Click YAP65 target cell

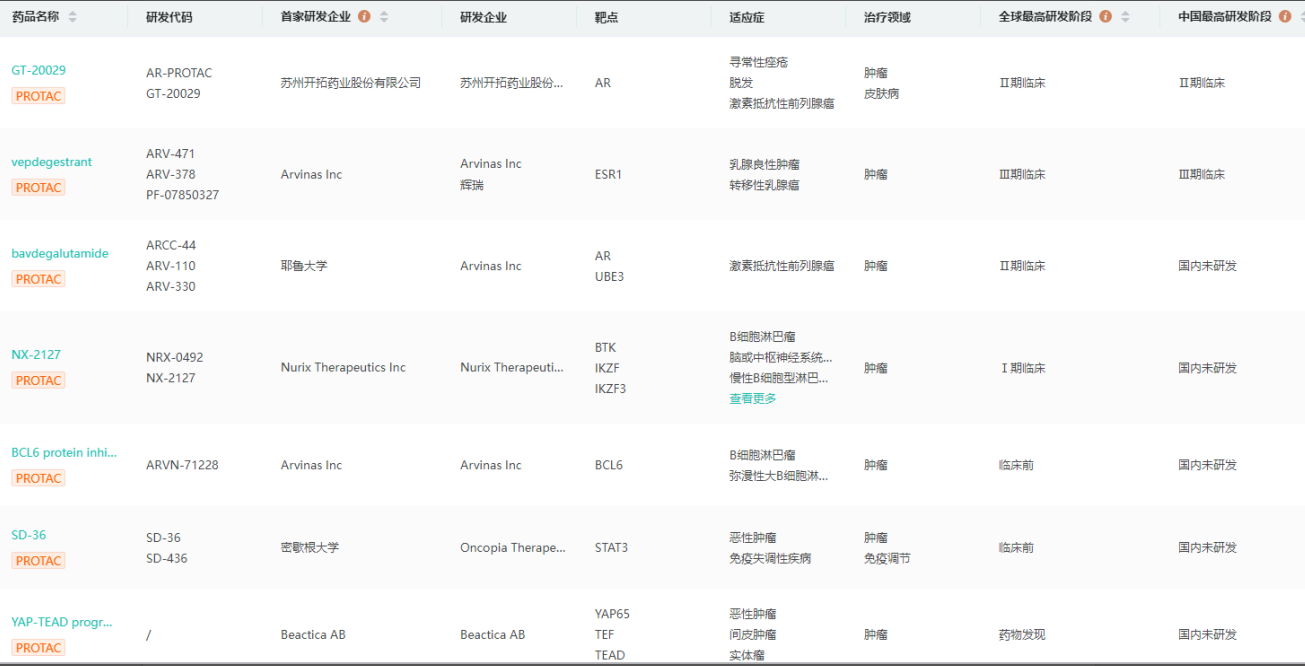(612, 614)
